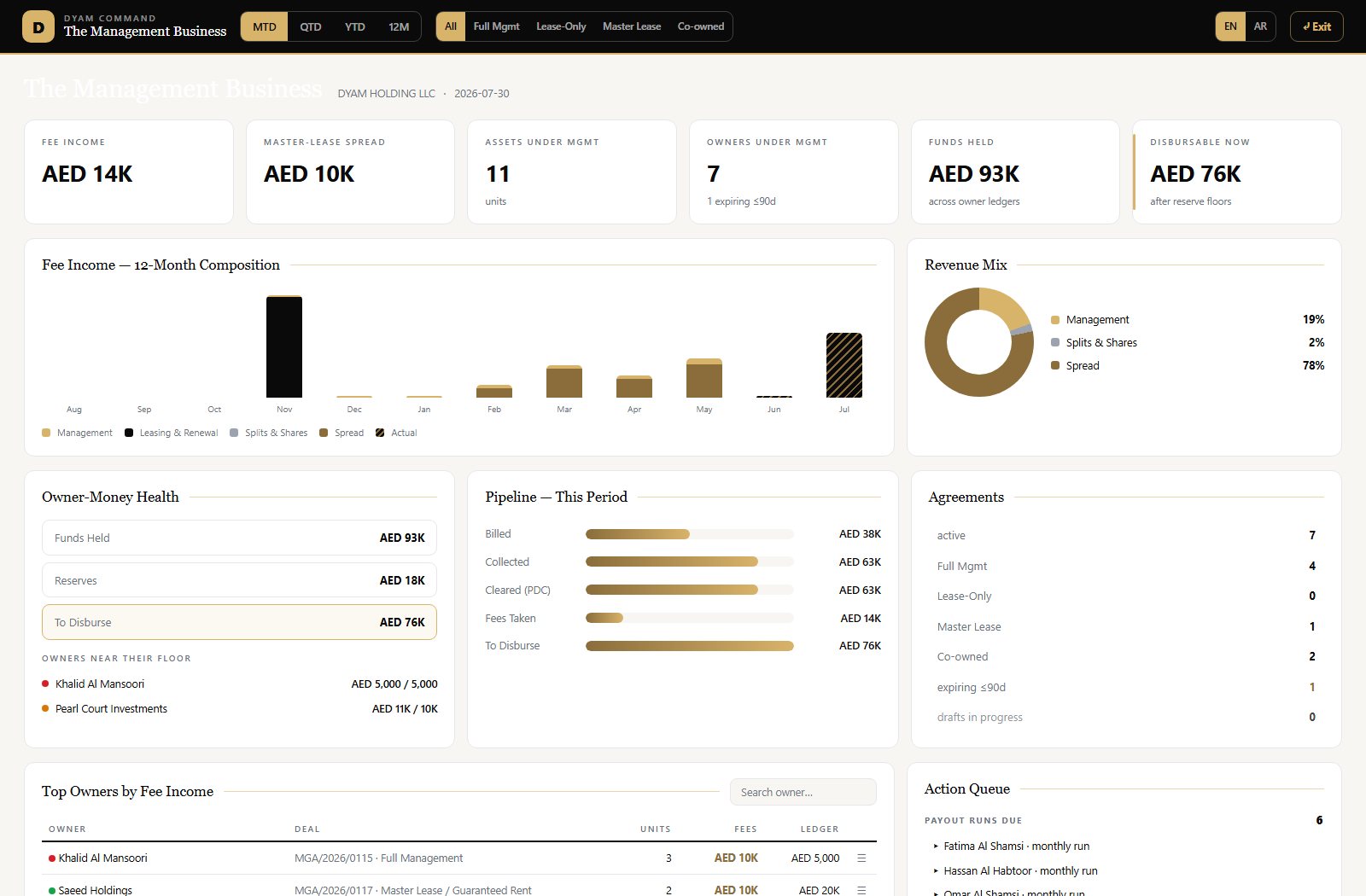
Task: Open row menu for Saeed Holdings
Action: pos(861,890)
